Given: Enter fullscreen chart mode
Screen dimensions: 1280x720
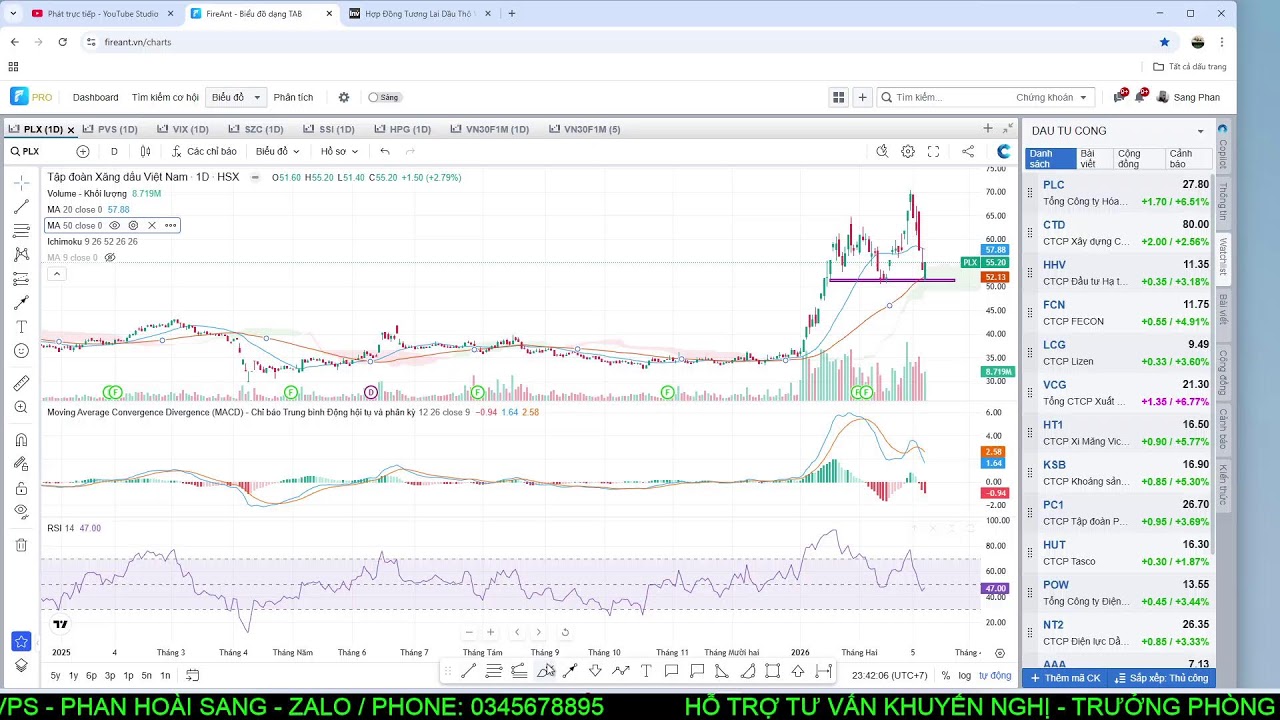Looking at the screenshot, I should 933,151.
